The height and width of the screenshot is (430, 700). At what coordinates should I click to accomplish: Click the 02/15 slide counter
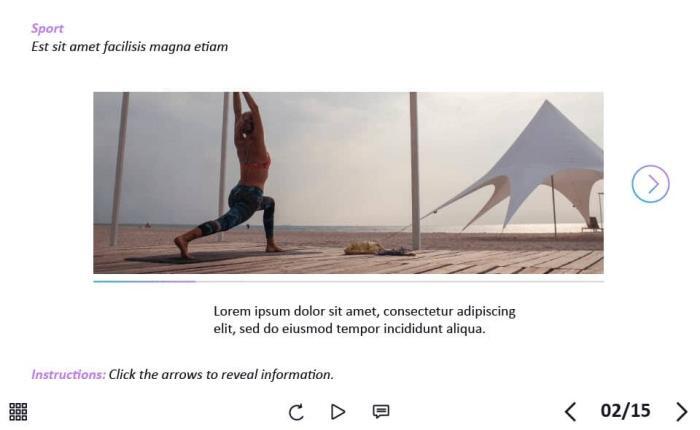coord(625,411)
